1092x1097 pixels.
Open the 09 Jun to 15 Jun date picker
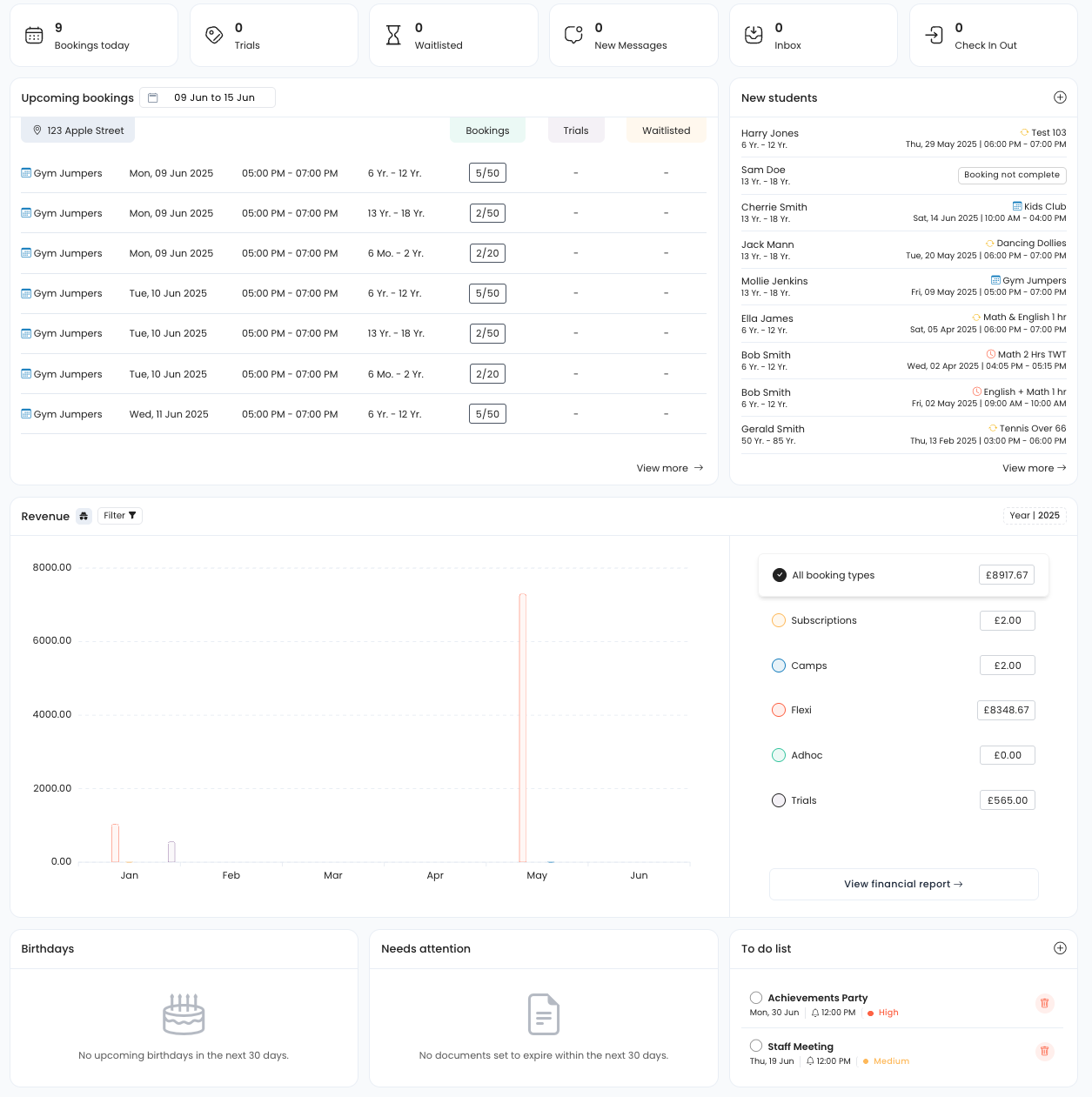[x=207, y=97]
